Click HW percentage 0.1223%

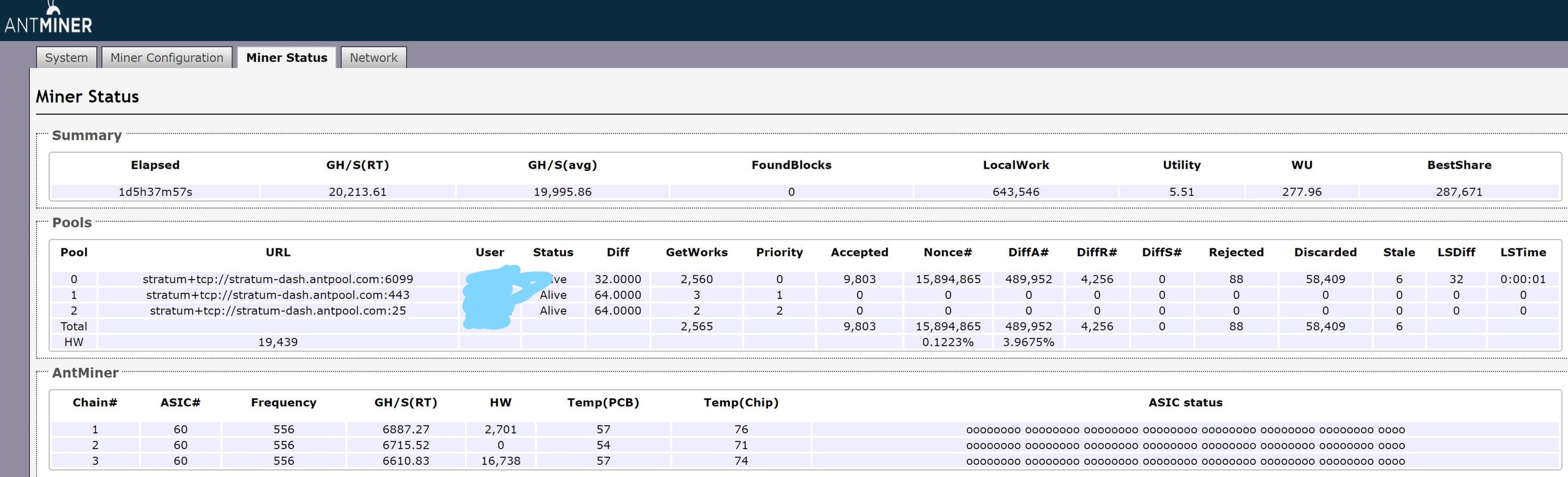tap(948, 342)
